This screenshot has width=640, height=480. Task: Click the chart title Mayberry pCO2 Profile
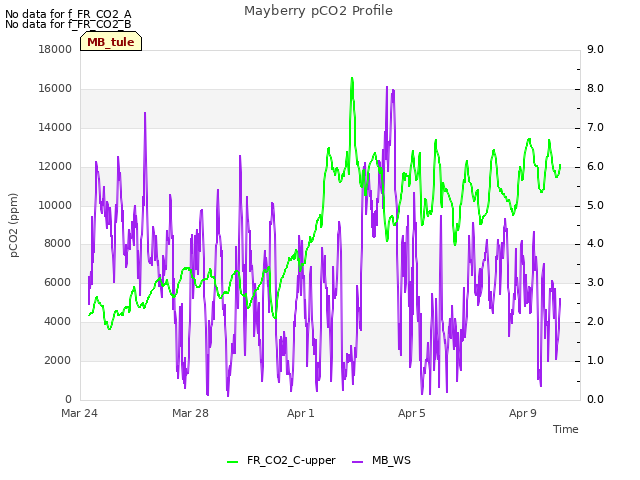click(318, 11)
